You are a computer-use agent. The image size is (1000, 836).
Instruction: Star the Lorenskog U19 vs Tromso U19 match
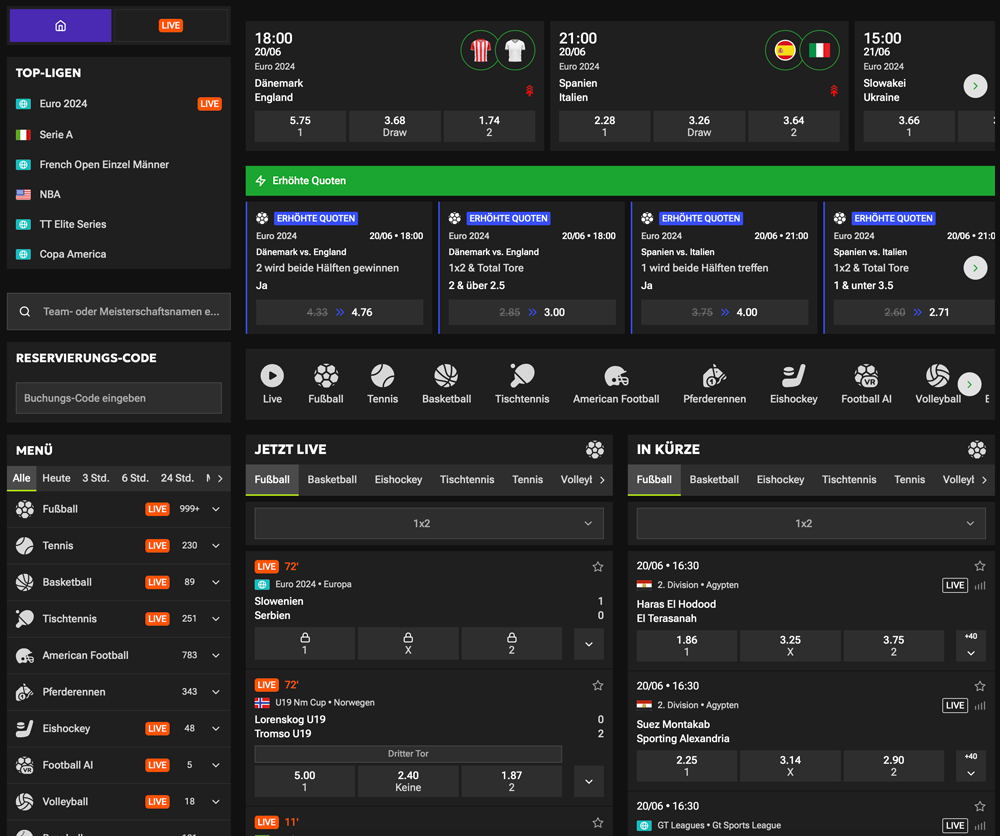click(598, 686)
